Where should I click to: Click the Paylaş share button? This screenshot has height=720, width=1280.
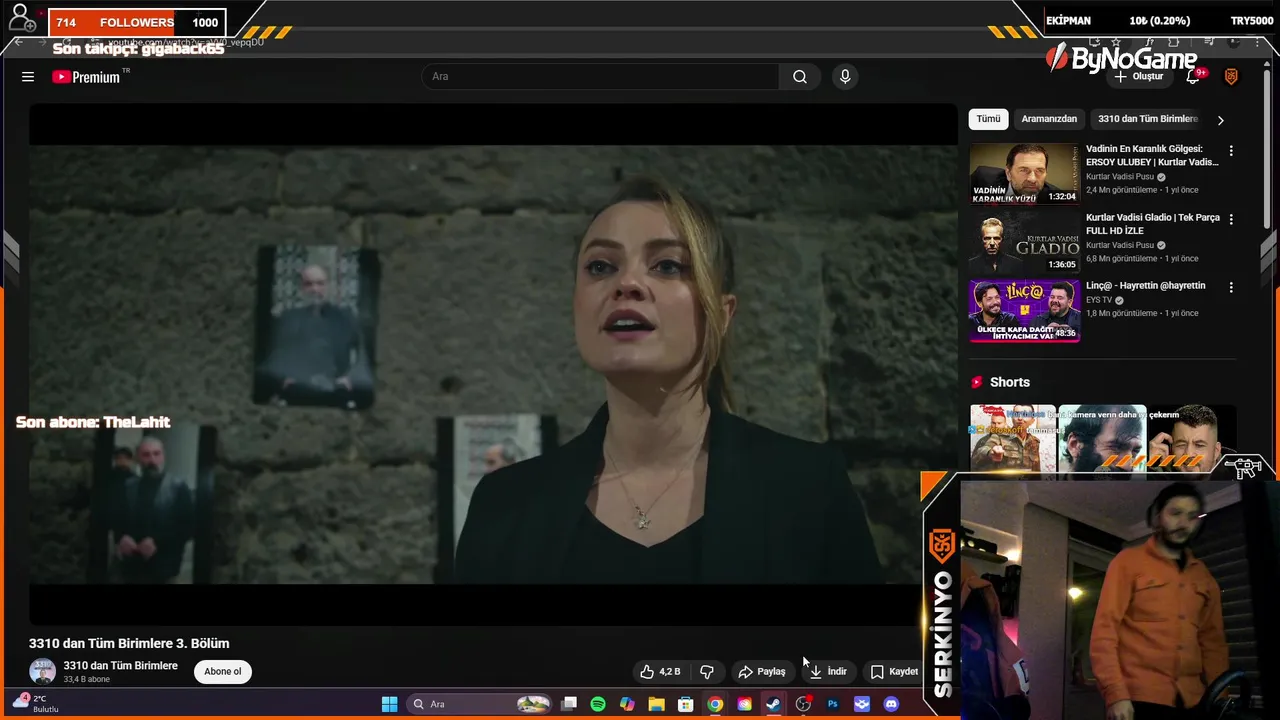pyautogui.click(x=762, y=672)
